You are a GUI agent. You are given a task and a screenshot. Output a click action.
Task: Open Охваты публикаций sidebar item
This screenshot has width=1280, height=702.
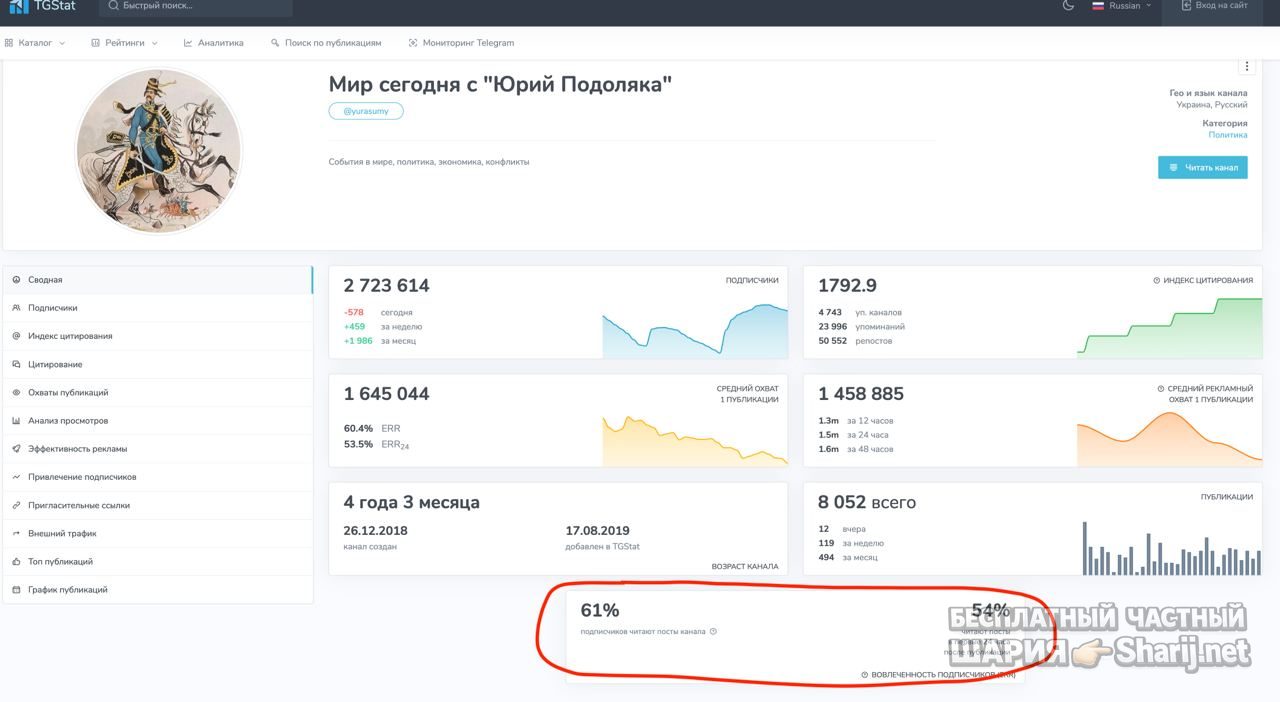coord(157,393)
